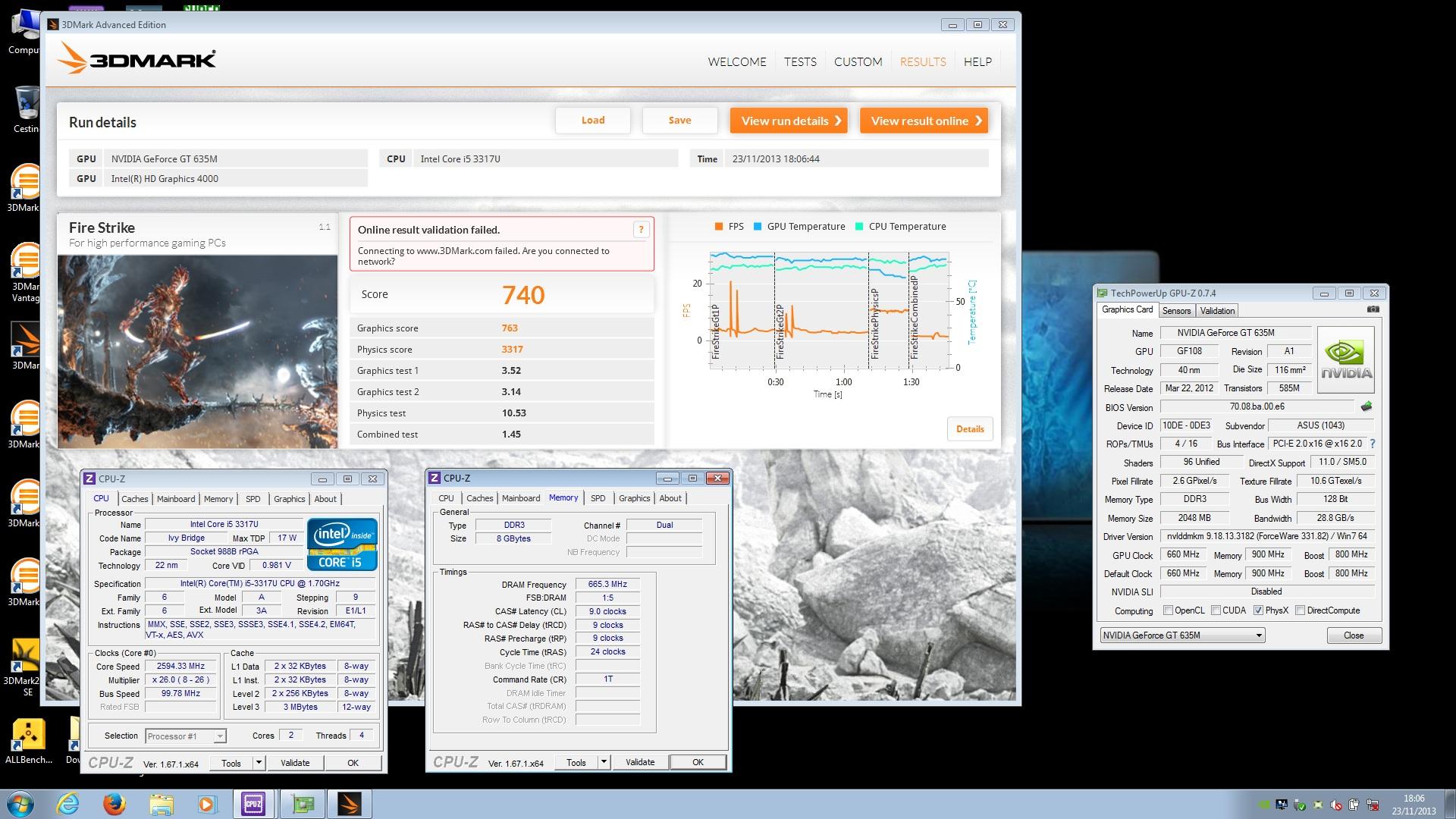This screenshot has width=1456, height=819.
Task: Click the camera screenshot icon in GPU-Z
Action: tap(1373, 309)
